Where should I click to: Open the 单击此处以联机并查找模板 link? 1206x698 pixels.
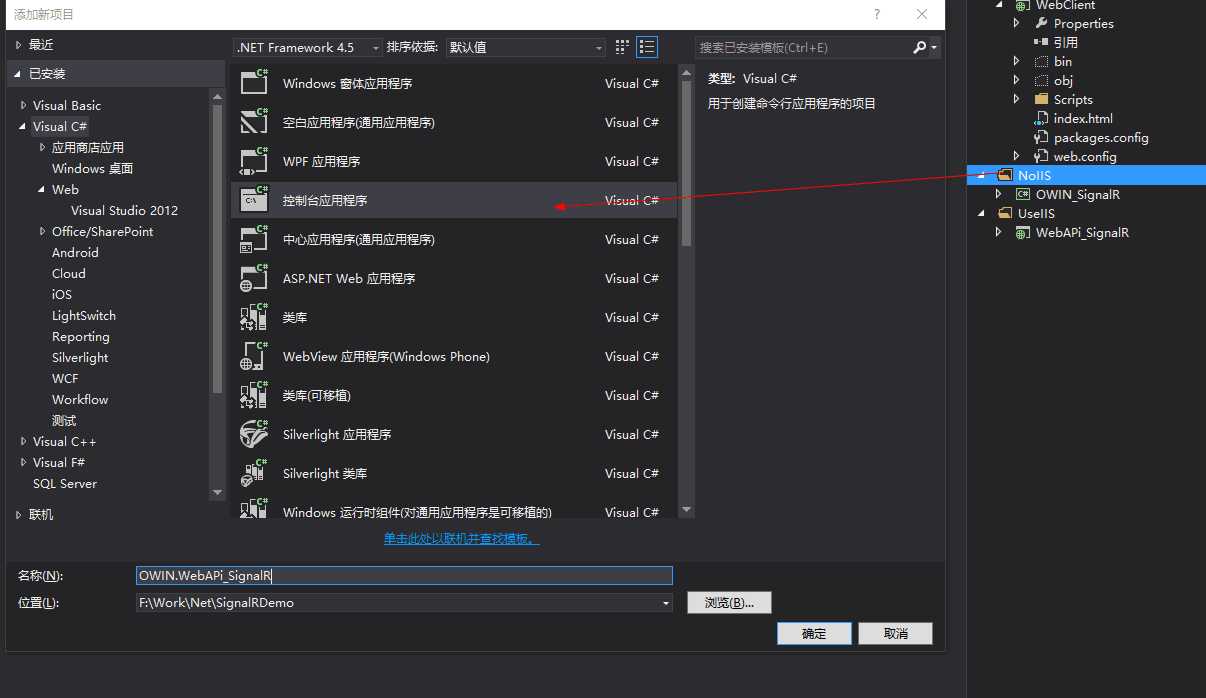coord(462,538)
